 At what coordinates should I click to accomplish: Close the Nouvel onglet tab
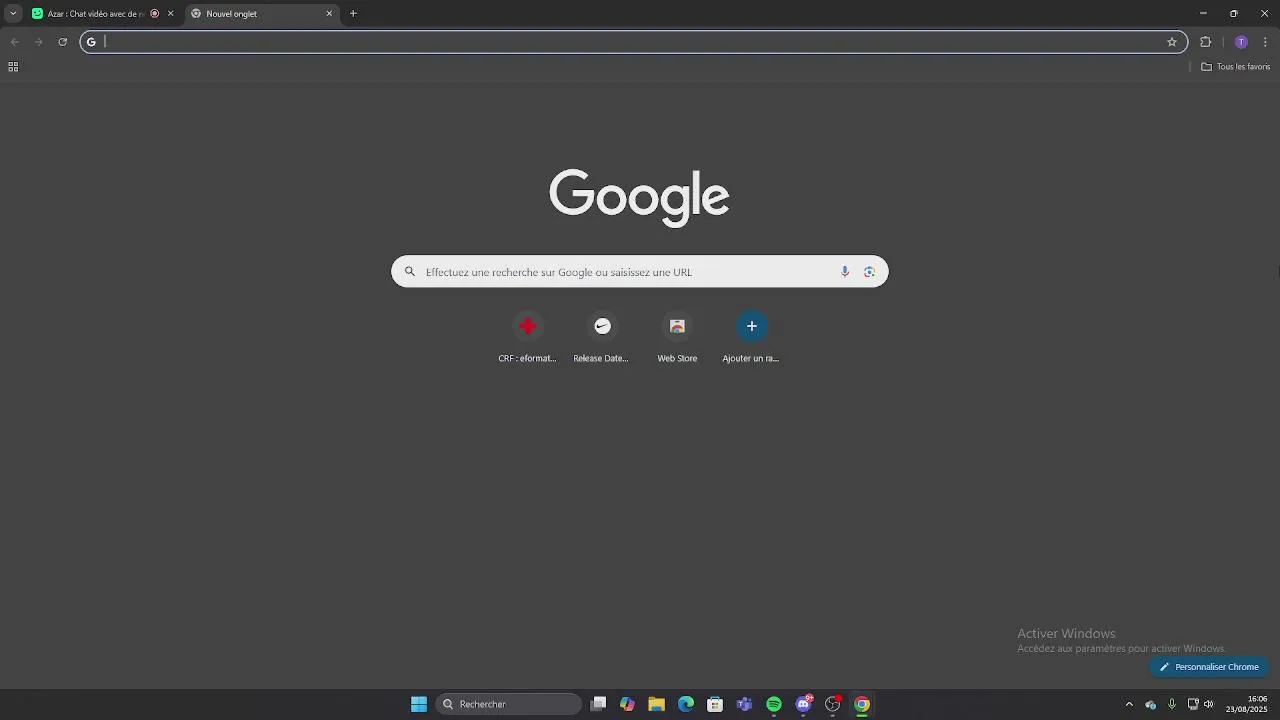[x=329, y=14]
